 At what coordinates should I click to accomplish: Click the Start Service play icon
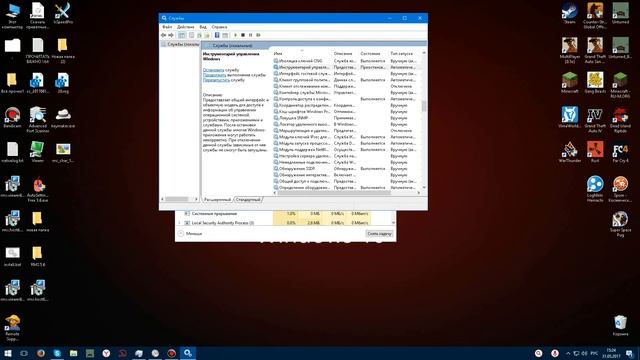(x=235, y=35)
